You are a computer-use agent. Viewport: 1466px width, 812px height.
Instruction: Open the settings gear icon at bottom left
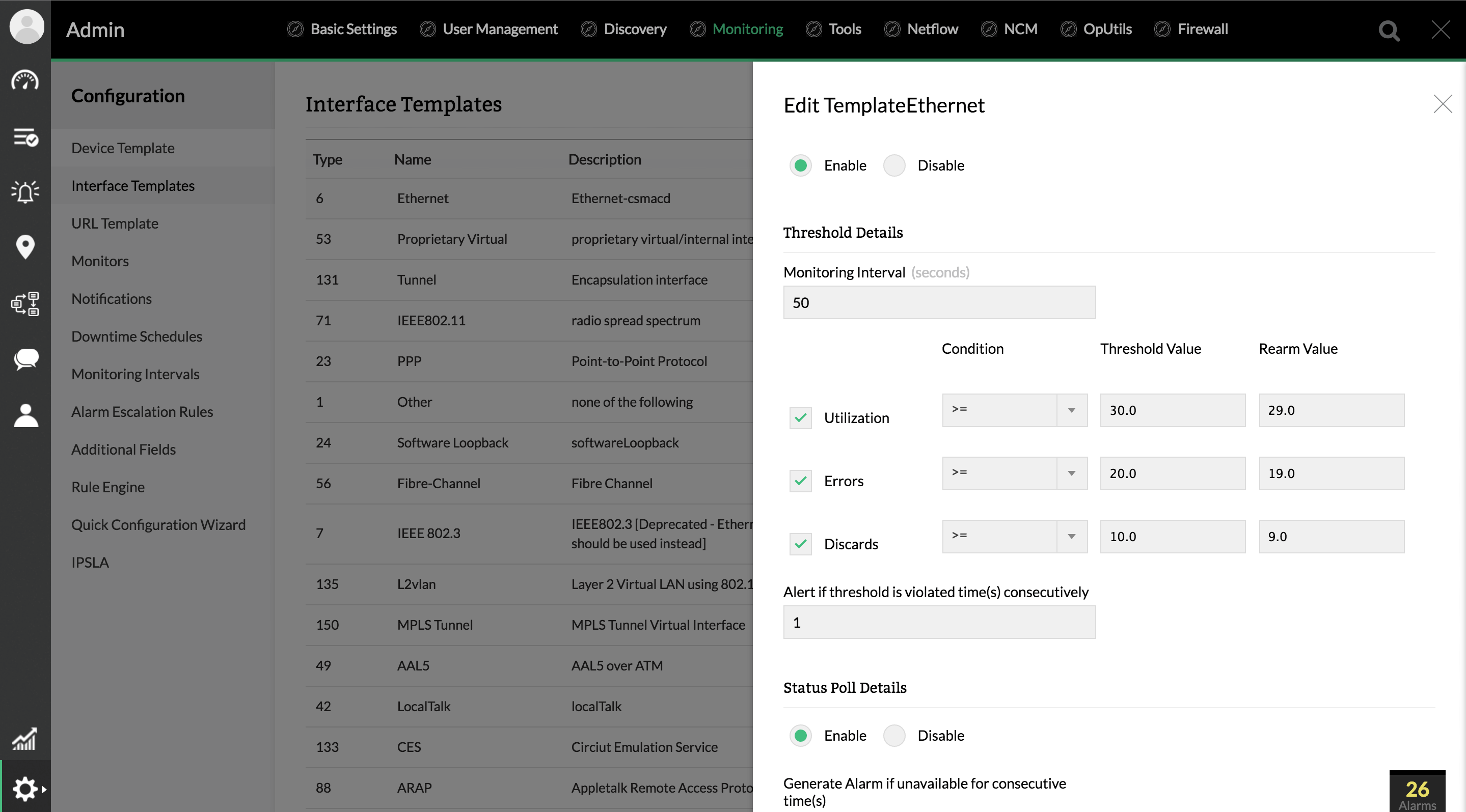coord(25,789)
